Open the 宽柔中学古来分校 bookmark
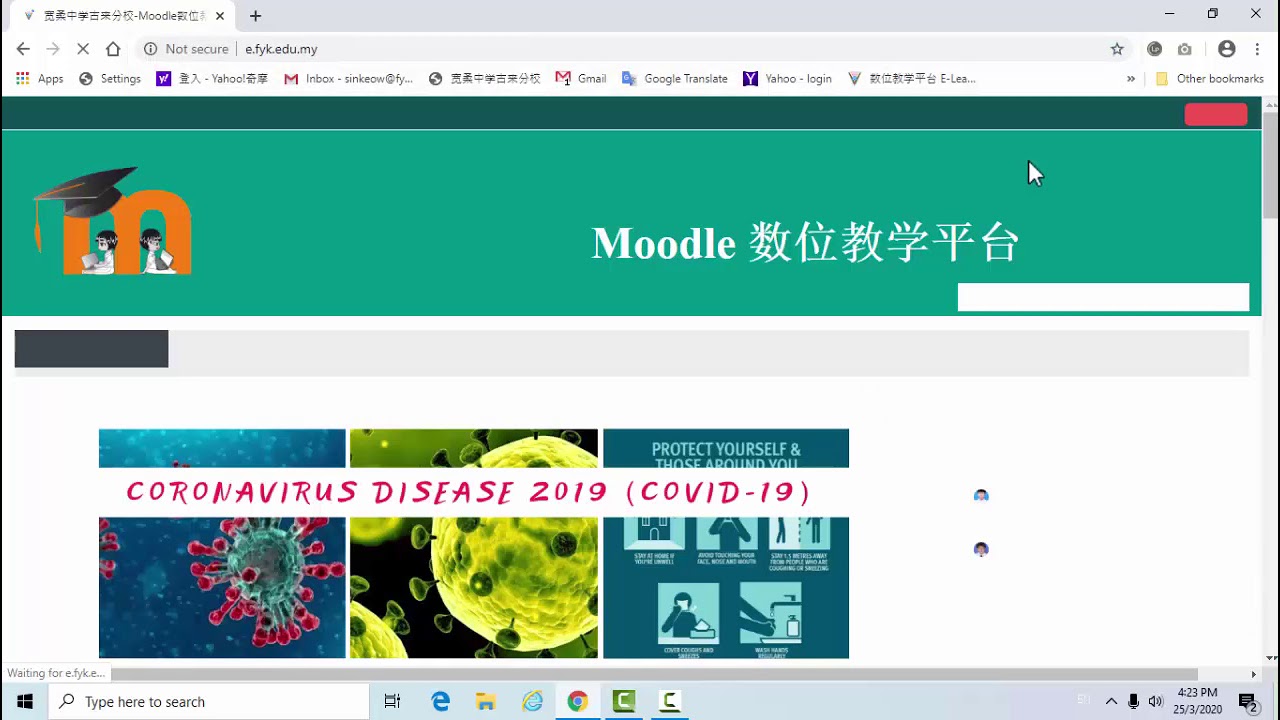 pyautogui.click(x=484, y=78)
